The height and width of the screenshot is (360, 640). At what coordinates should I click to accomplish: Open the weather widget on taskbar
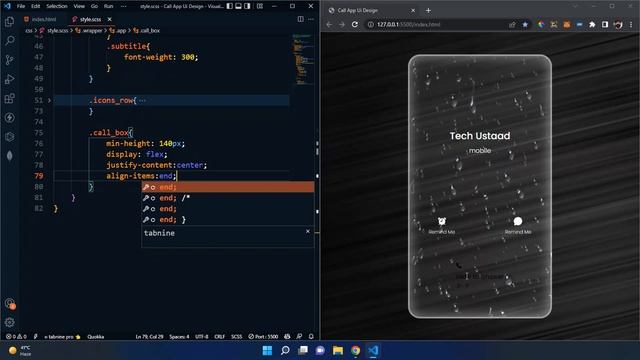20,350
